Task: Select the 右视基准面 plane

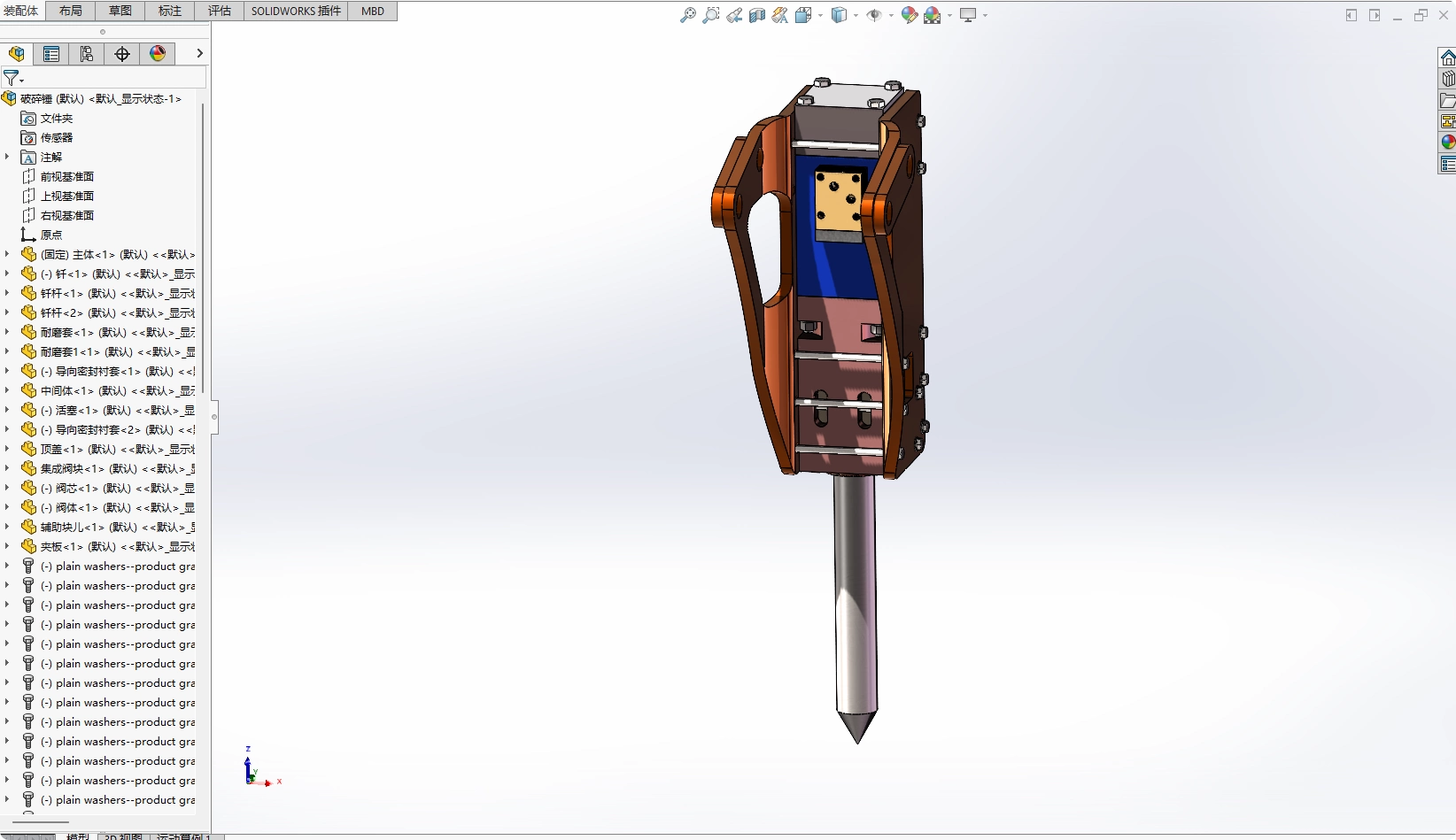Action: tap(67, 216)
